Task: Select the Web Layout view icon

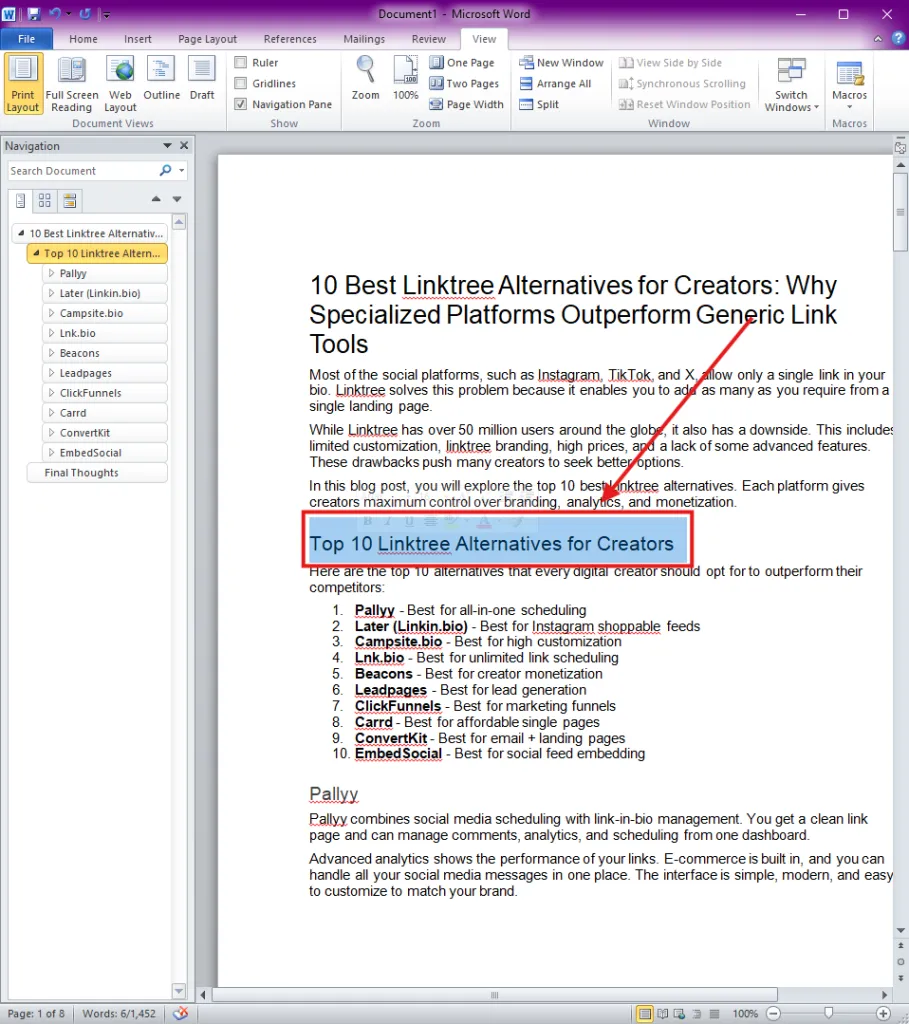Action: [120, 85]
